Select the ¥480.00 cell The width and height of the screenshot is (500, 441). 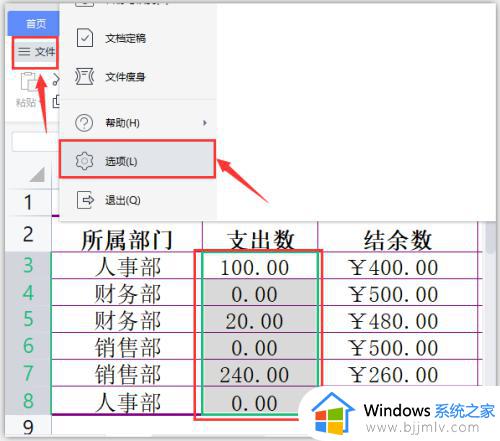tap(398, 319)
